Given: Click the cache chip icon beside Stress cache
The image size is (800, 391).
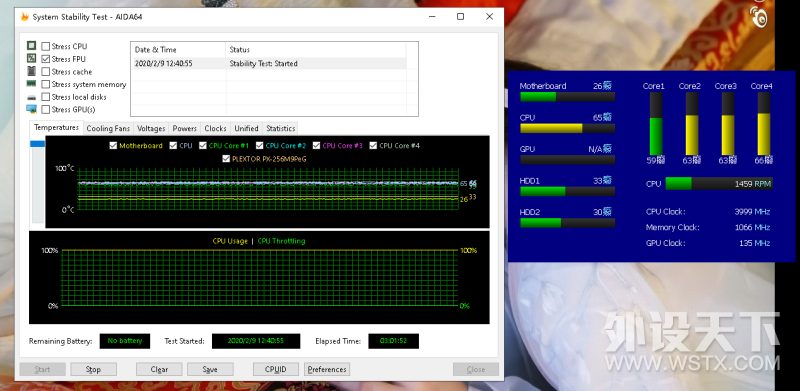Looking at the screenshot, I should click(x=32, y=71).
